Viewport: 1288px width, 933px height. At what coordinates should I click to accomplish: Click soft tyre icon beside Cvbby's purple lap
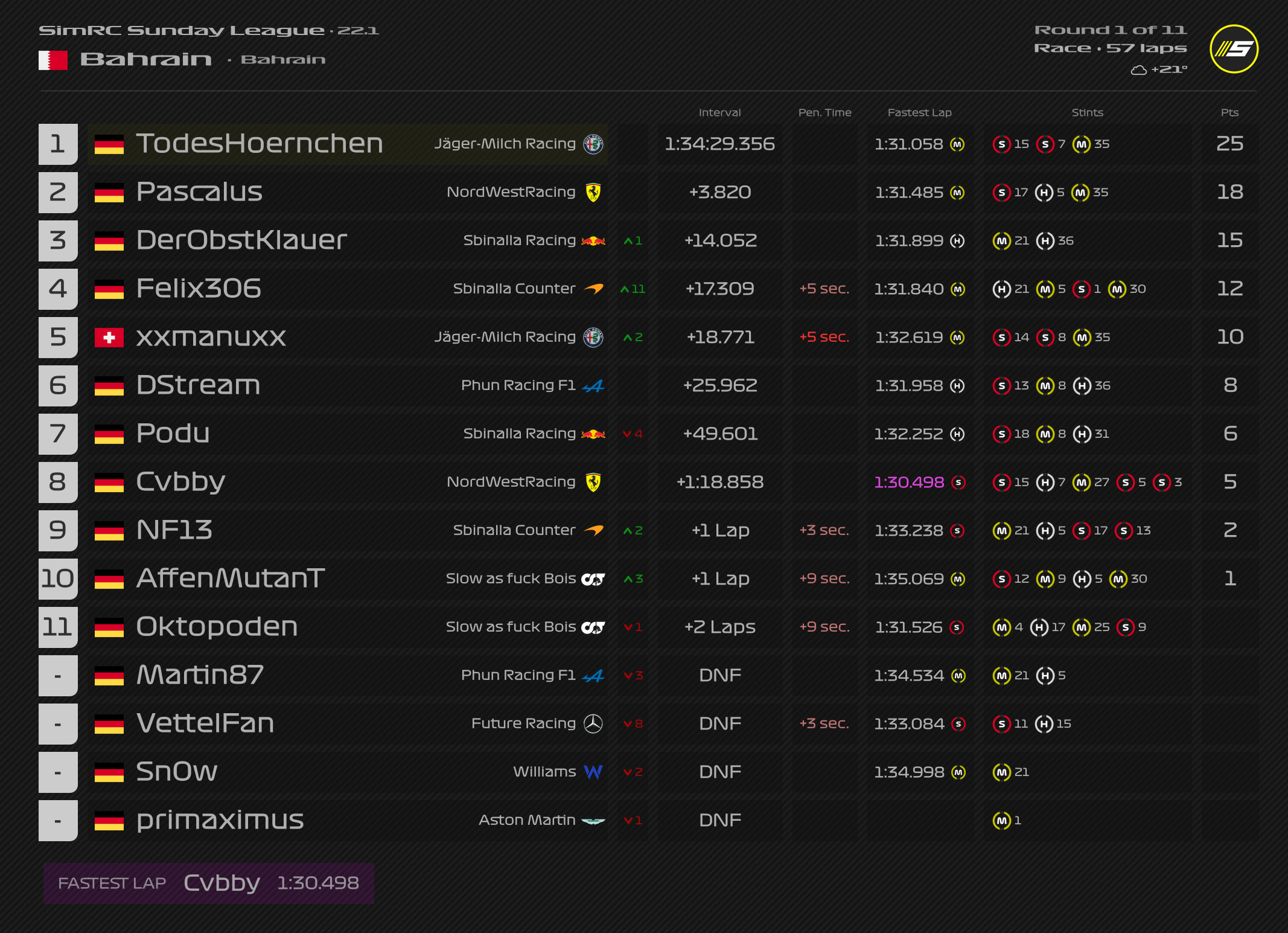coord(958,483)
